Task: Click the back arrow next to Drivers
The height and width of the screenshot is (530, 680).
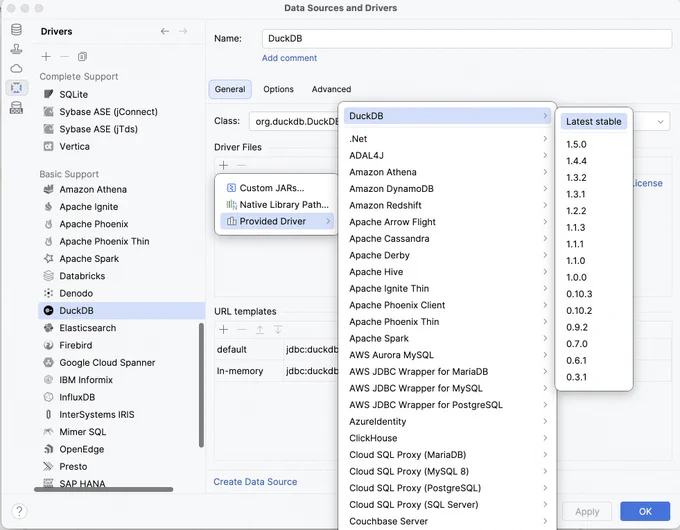Action: pyautogui.click(x=165, y=31)
